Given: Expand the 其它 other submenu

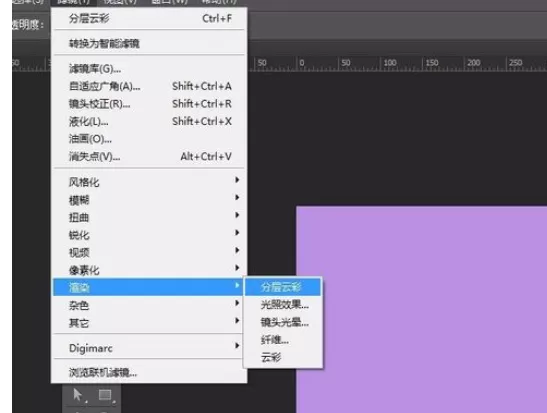Looking at the screenshot, I should point(149,323).
